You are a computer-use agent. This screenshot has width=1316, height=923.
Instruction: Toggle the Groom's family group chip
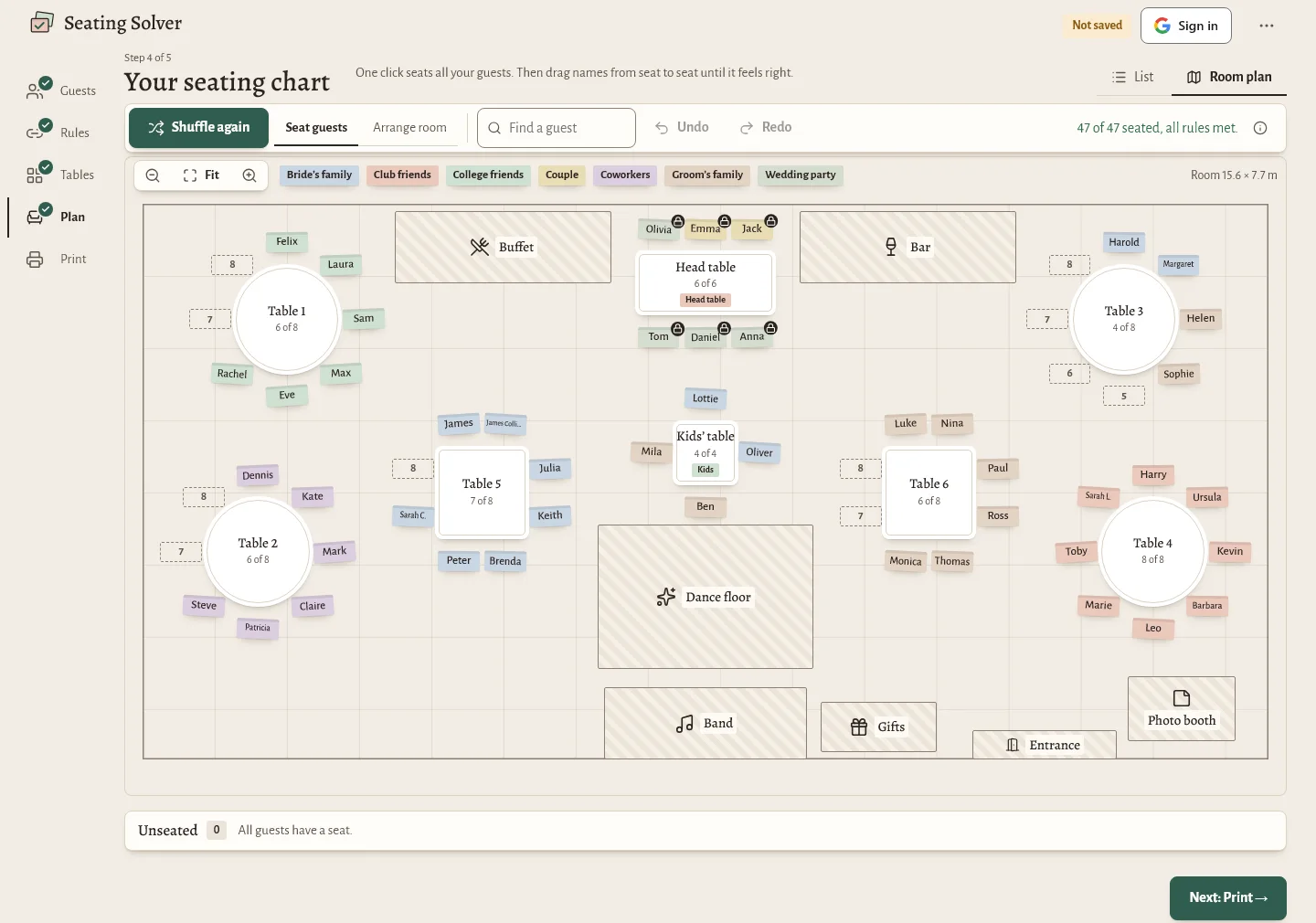click(707, 175)
